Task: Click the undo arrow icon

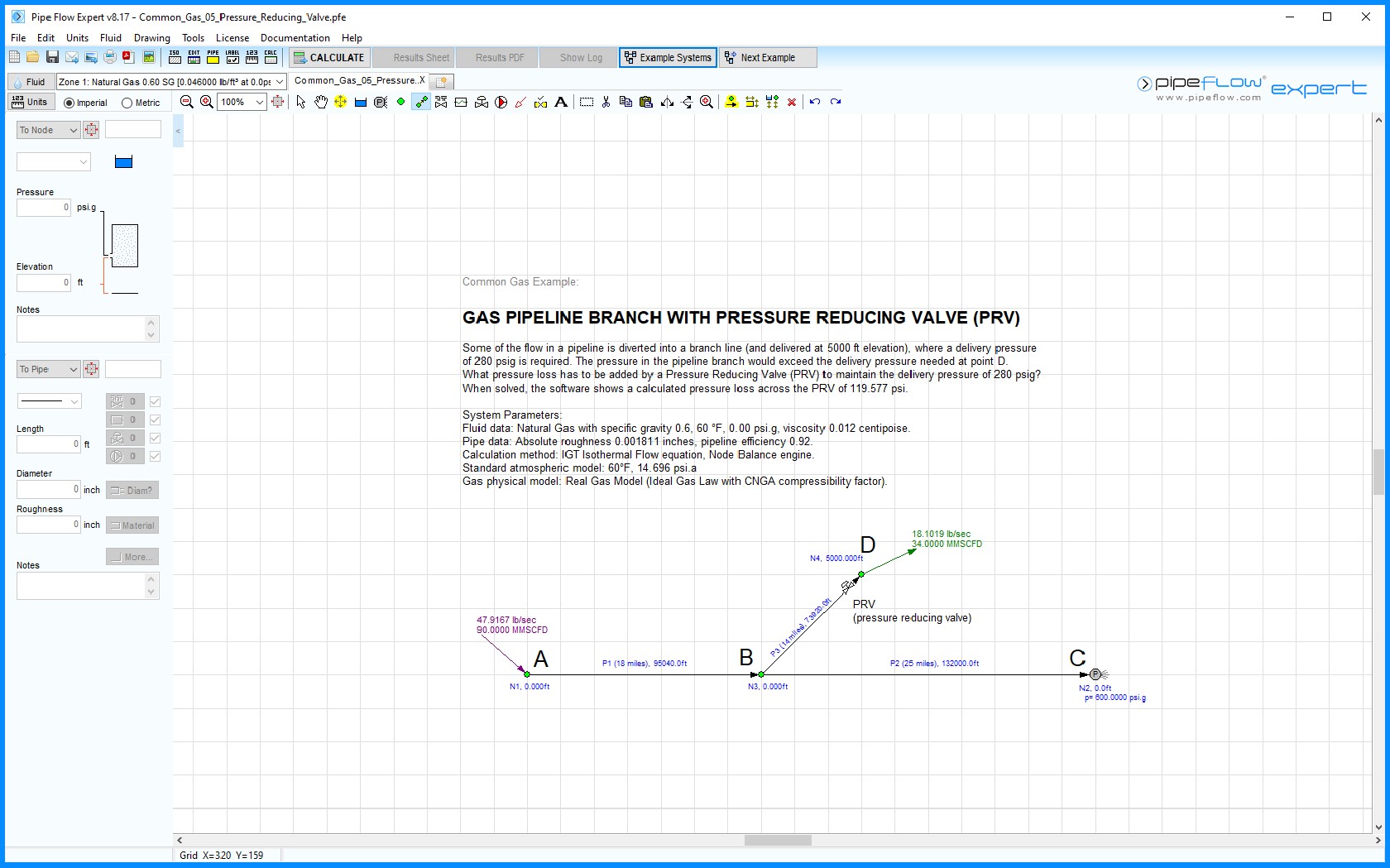Action: tap(815, 102)
